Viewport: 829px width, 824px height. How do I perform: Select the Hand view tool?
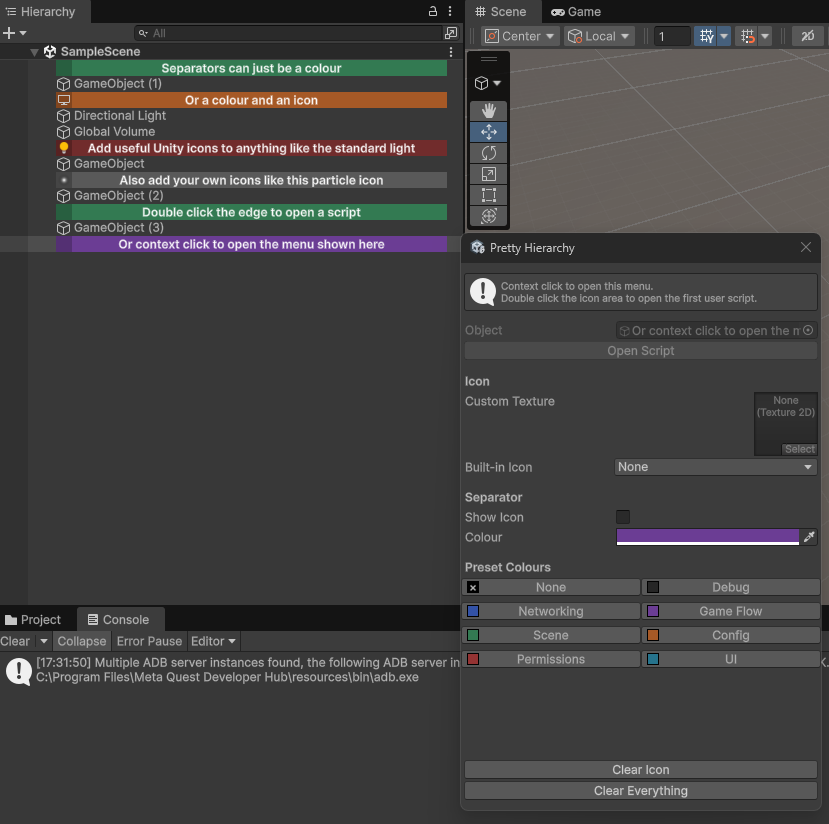[489, 111]
